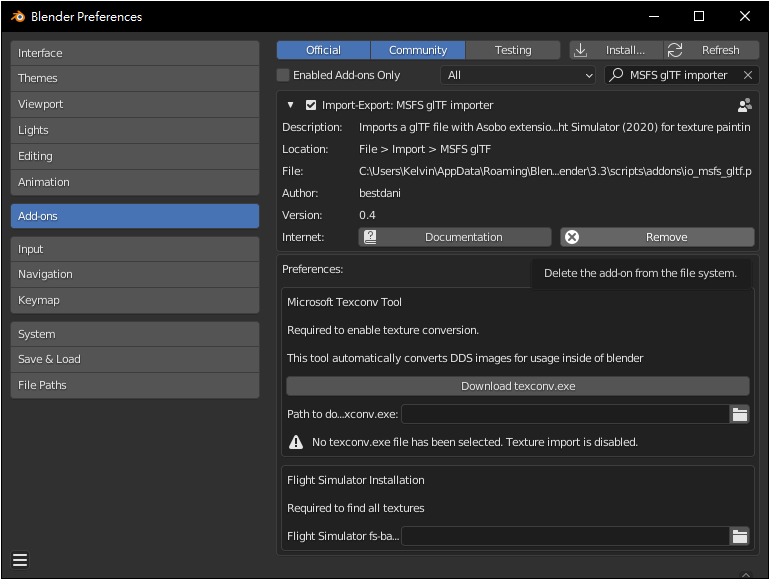Screen dimensions: 770x580
Task: Open the Input preferences section
Action: point(135,249)
